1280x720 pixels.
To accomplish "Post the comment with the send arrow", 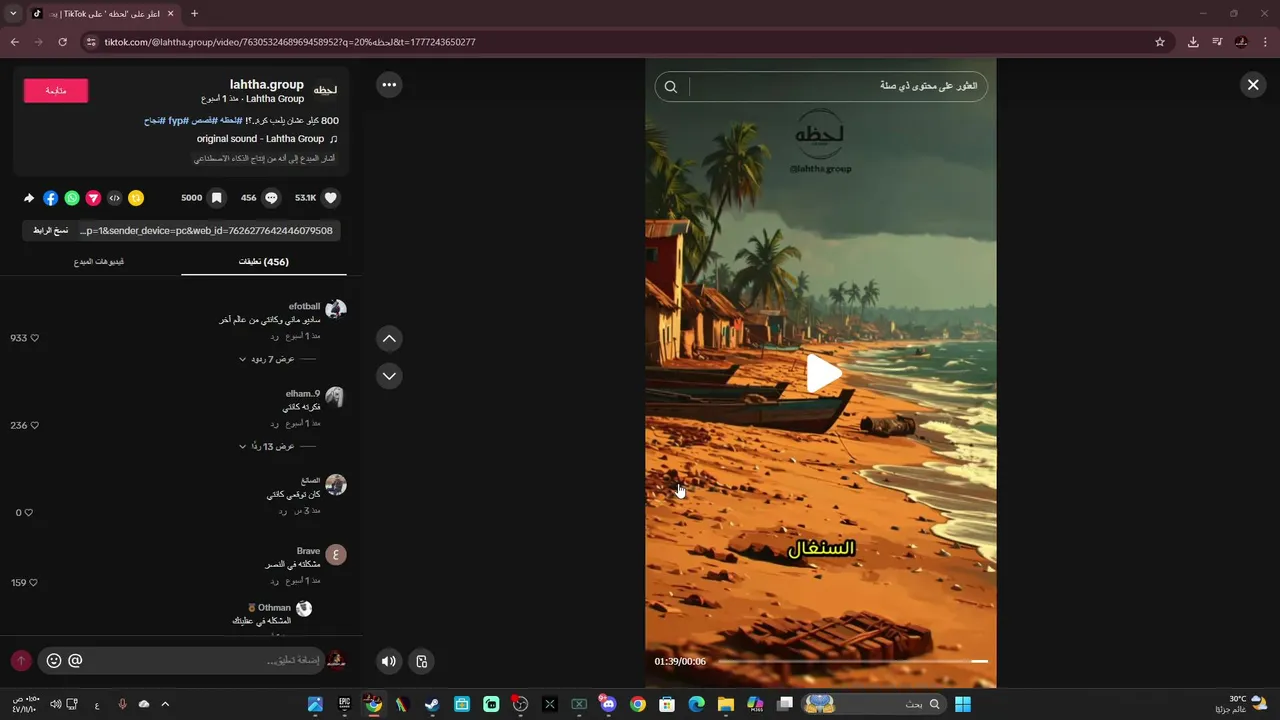I will pos(21,661).
